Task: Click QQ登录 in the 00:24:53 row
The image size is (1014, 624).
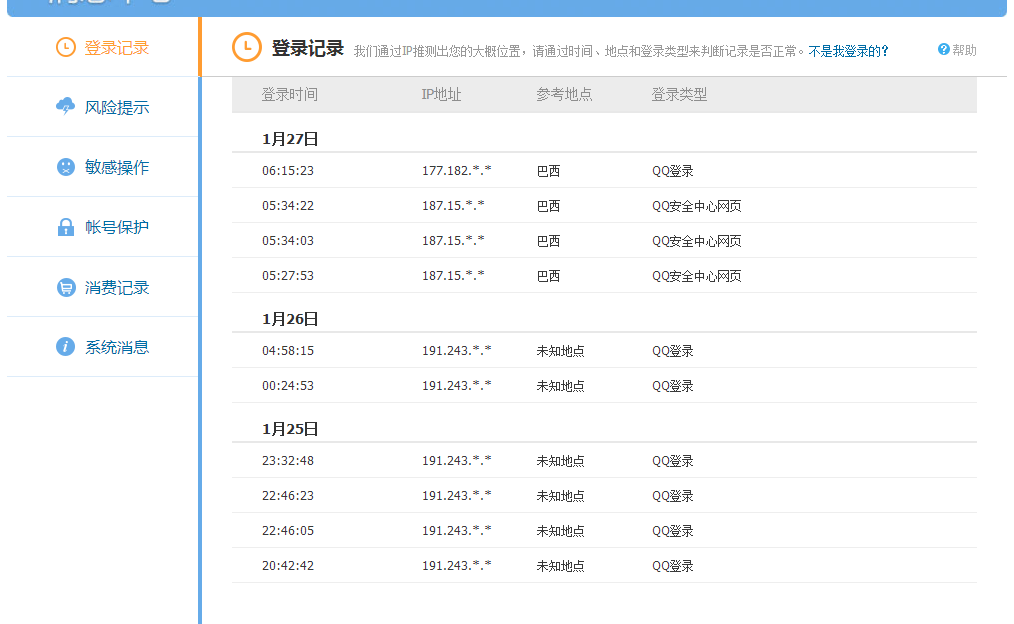Action: 673,385
